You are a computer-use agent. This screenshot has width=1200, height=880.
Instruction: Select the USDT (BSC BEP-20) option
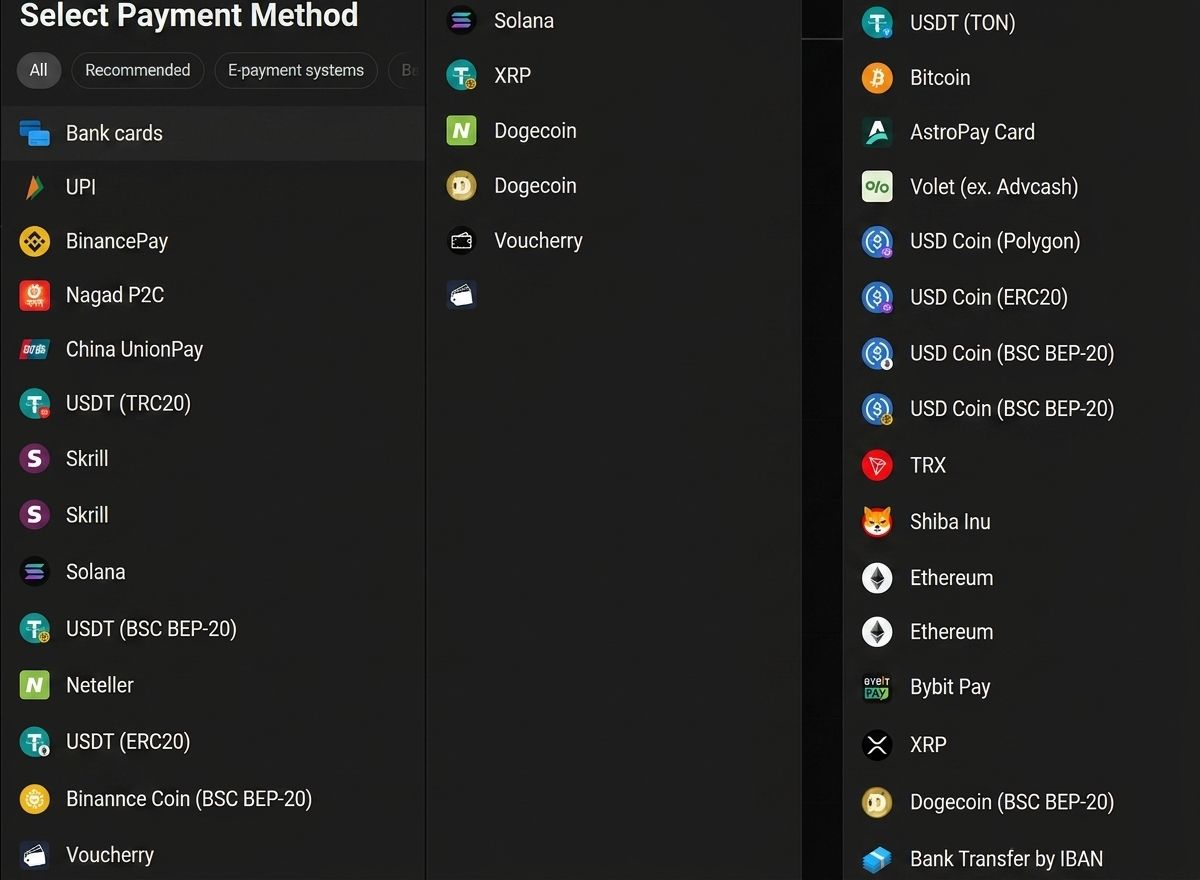[151, 628]
